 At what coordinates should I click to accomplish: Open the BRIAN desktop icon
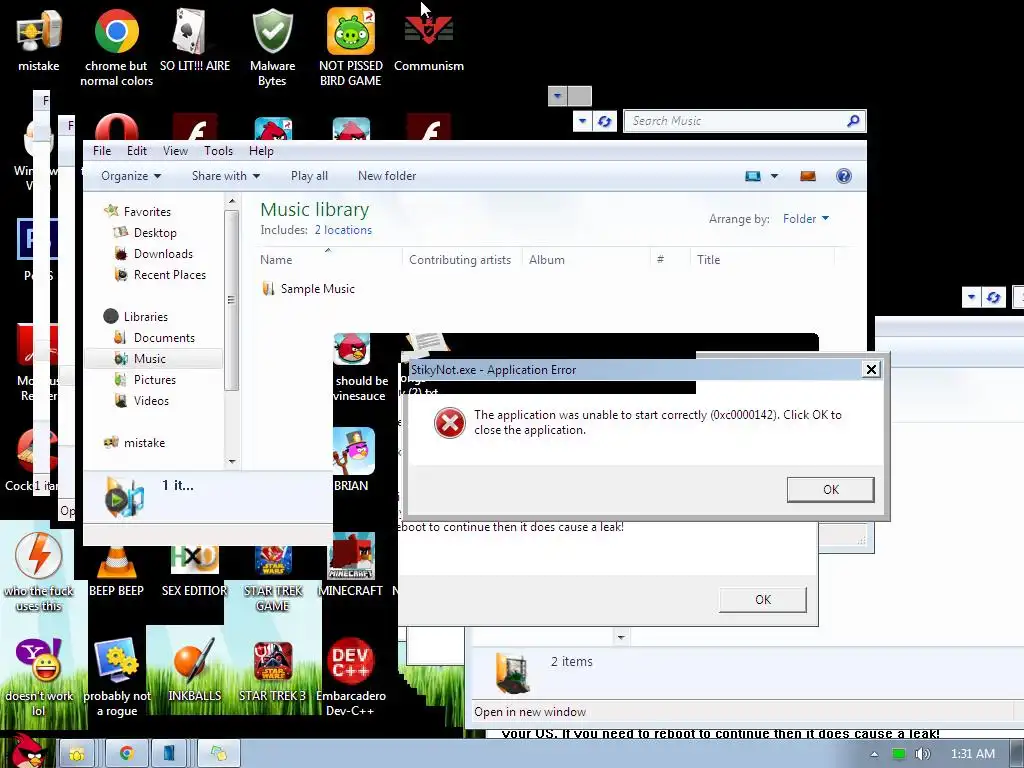click(352, 460)
